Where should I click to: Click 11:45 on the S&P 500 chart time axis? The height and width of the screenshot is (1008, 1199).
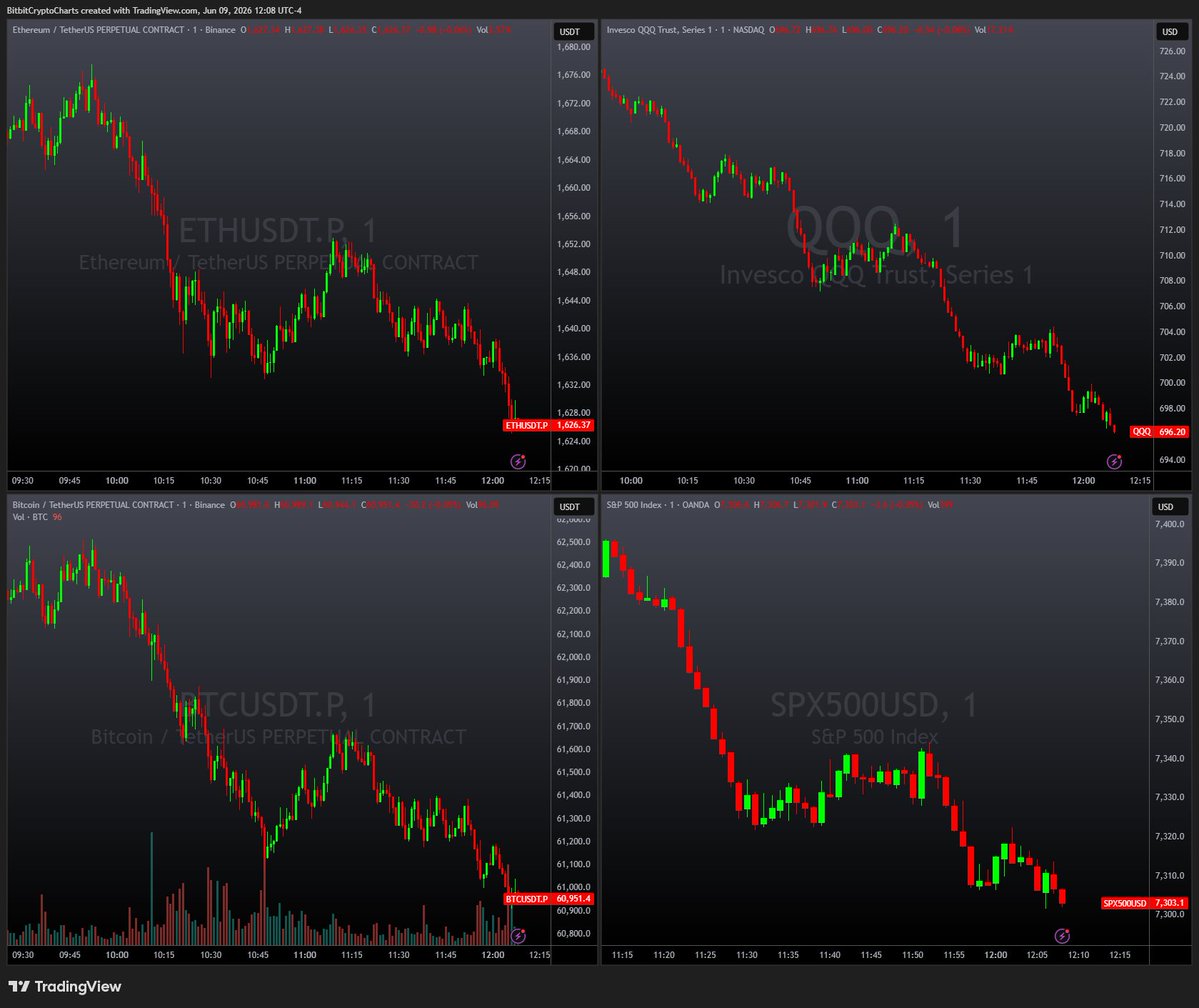pos(871,954)
